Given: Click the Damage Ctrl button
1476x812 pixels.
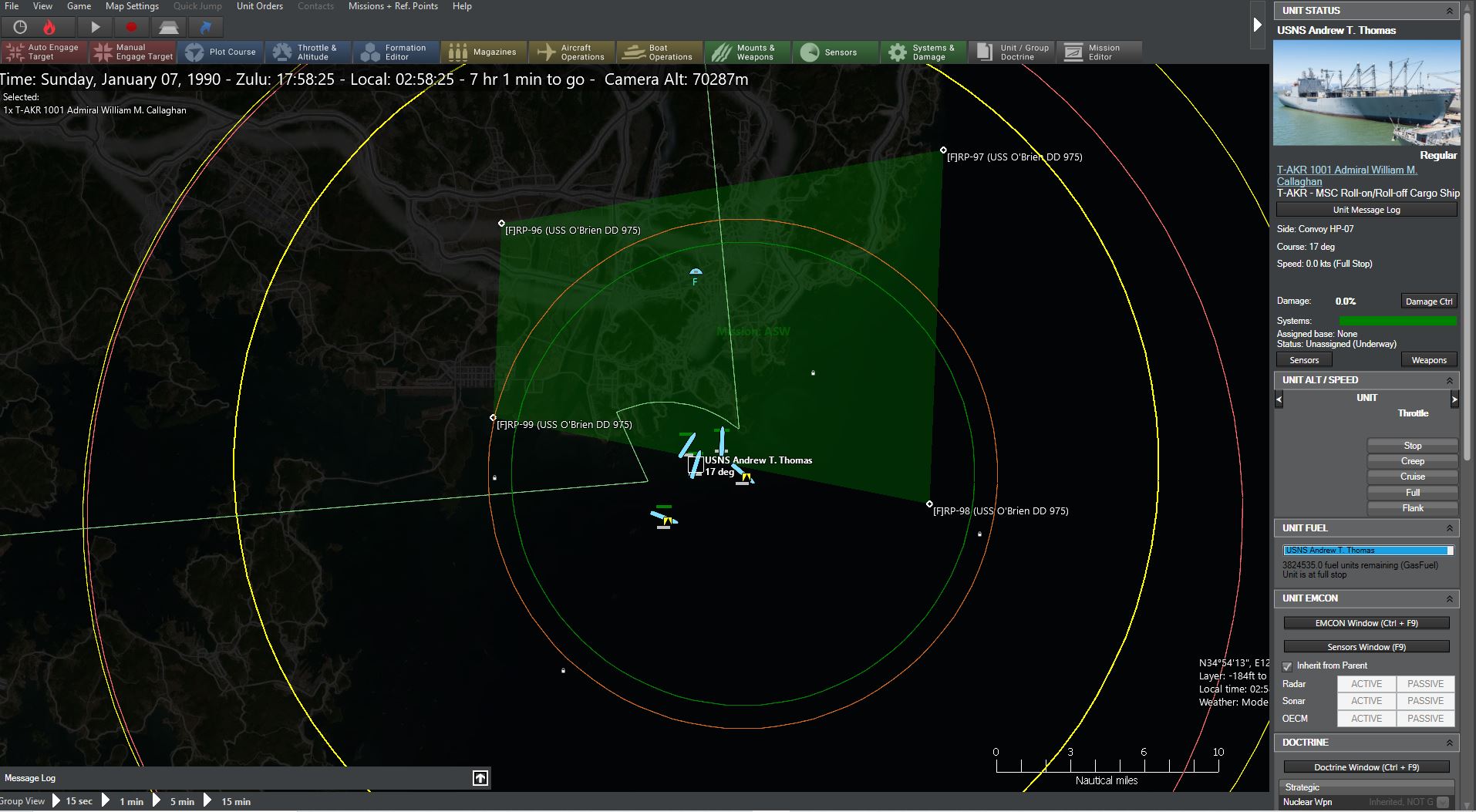Looking at the screenshot, I should click(1429, 302).
